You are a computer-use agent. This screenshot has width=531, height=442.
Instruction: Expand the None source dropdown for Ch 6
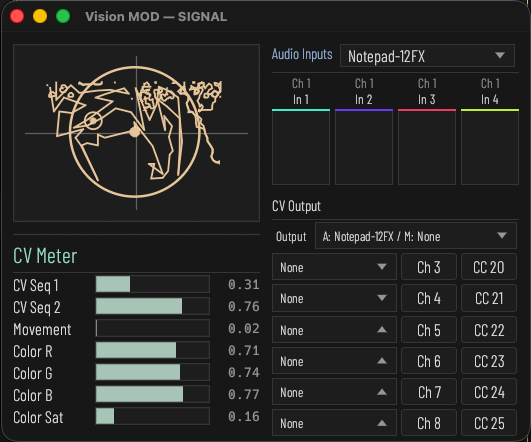click(x=334, y=361)
